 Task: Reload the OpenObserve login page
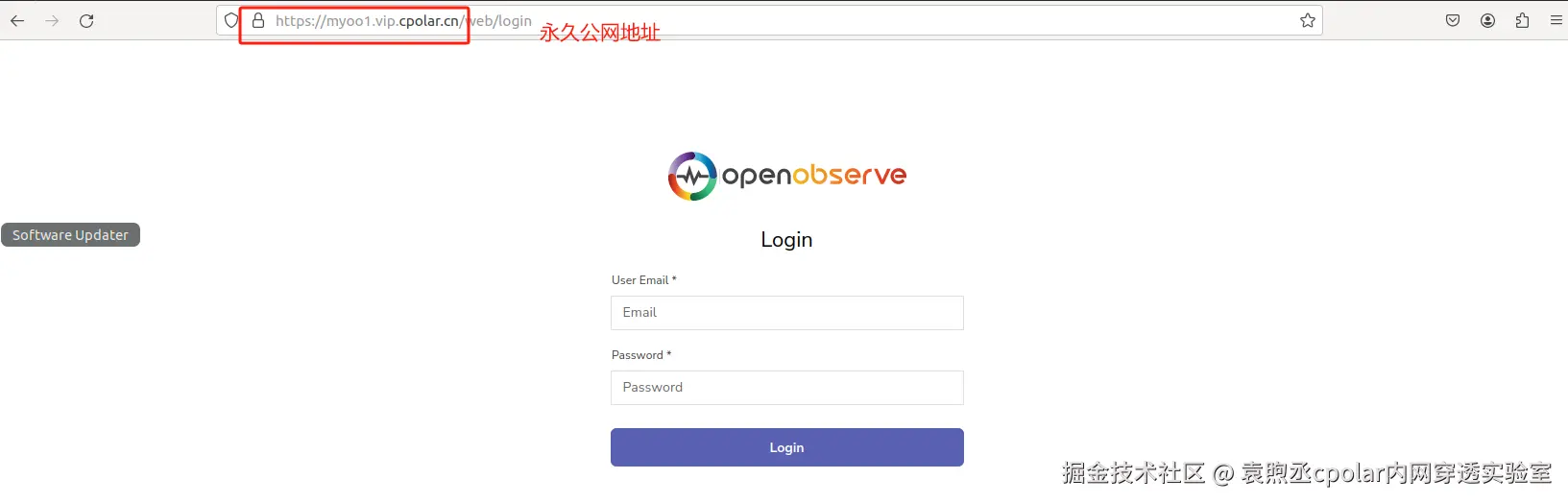pyautogui.click(x=86, y=20)
